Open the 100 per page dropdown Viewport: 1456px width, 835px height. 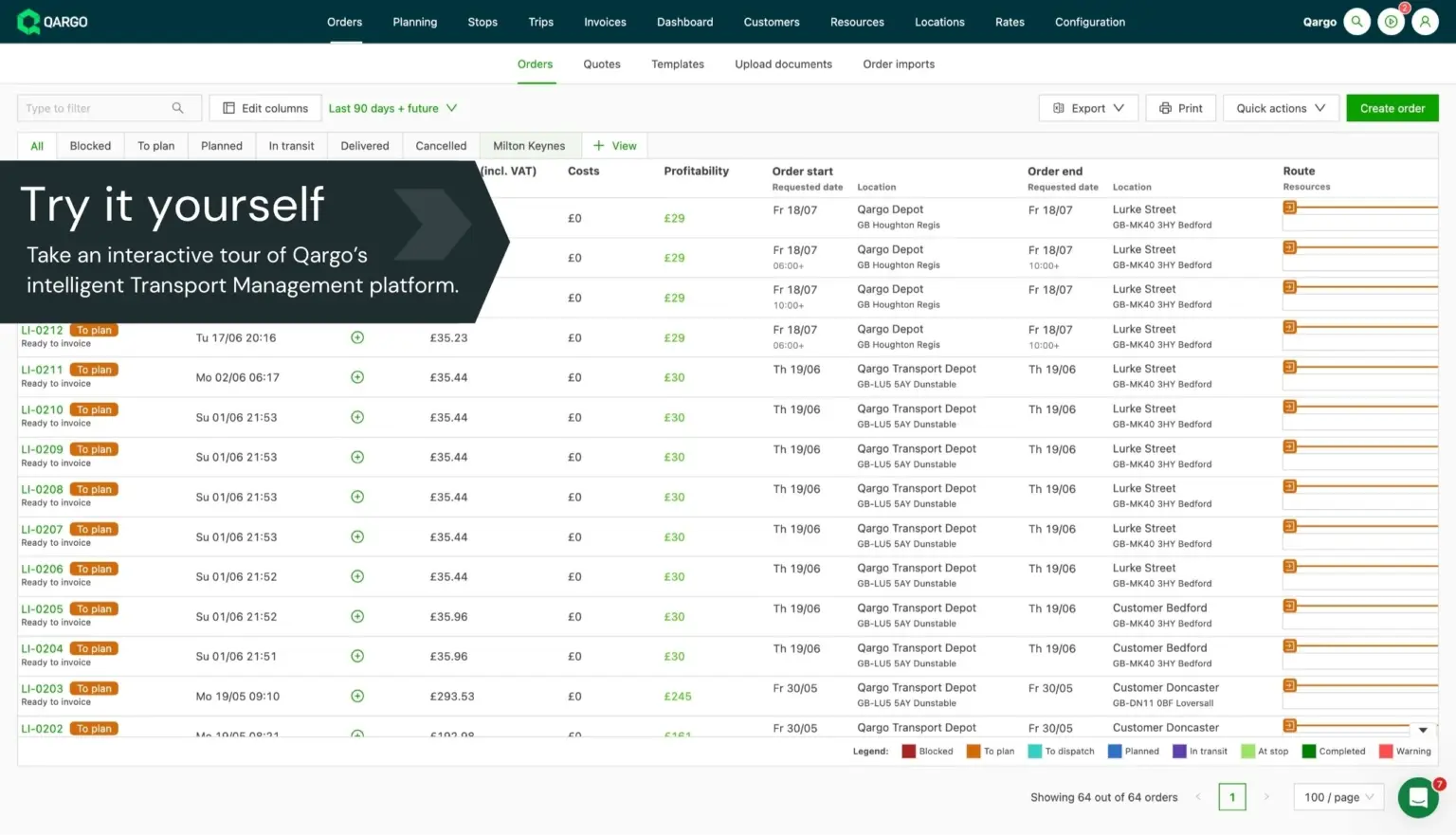[x=1338, y=797]
